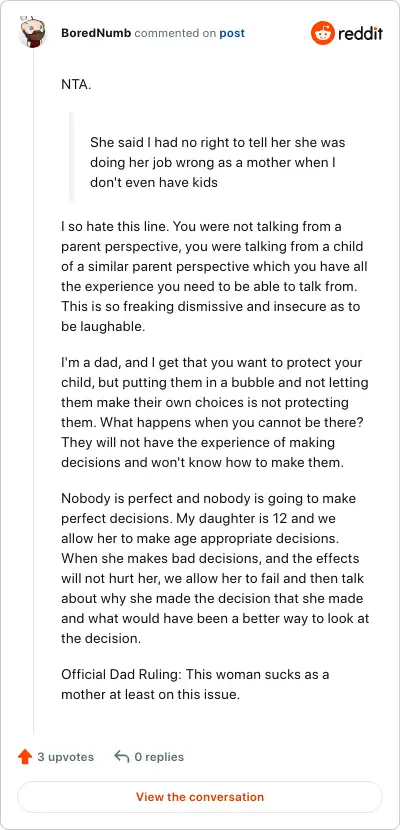Click the BoredNumb user avatar

[34, 32]
